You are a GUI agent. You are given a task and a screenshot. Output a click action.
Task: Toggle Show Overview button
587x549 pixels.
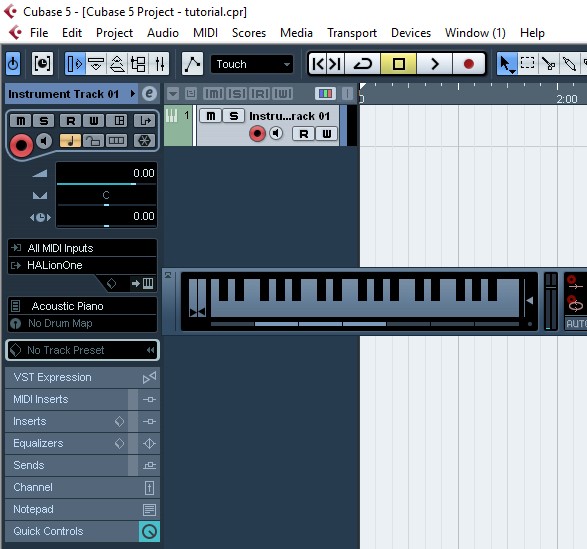[117, 64]
